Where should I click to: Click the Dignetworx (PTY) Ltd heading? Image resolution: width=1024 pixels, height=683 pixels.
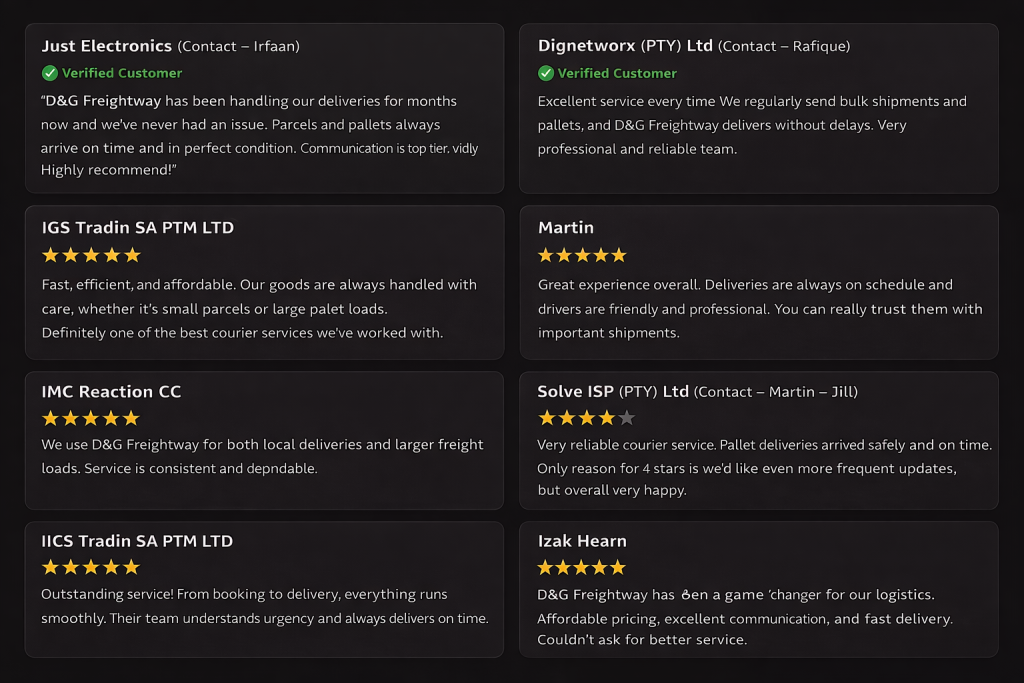pyautogui.click(x=625, y=46)
